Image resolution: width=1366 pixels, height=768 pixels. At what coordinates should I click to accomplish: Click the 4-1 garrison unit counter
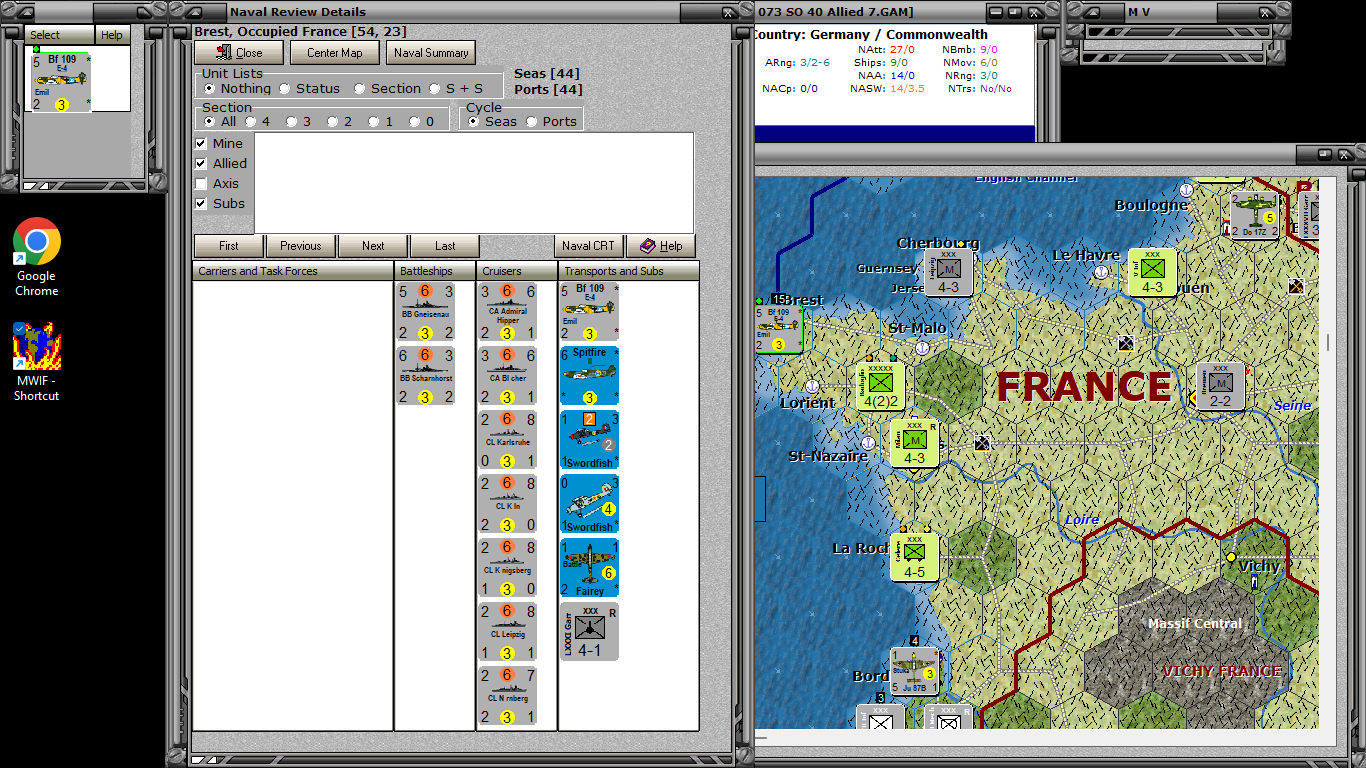click(x=589, y=632)
